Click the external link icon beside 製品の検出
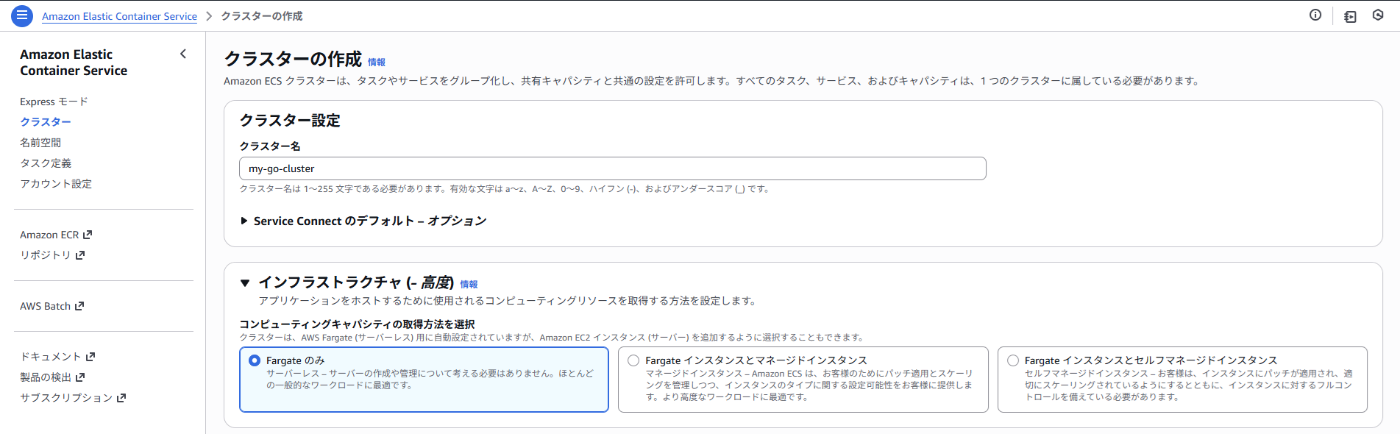The height and width of the screenshot is (434, 1400). click(80, 377)
